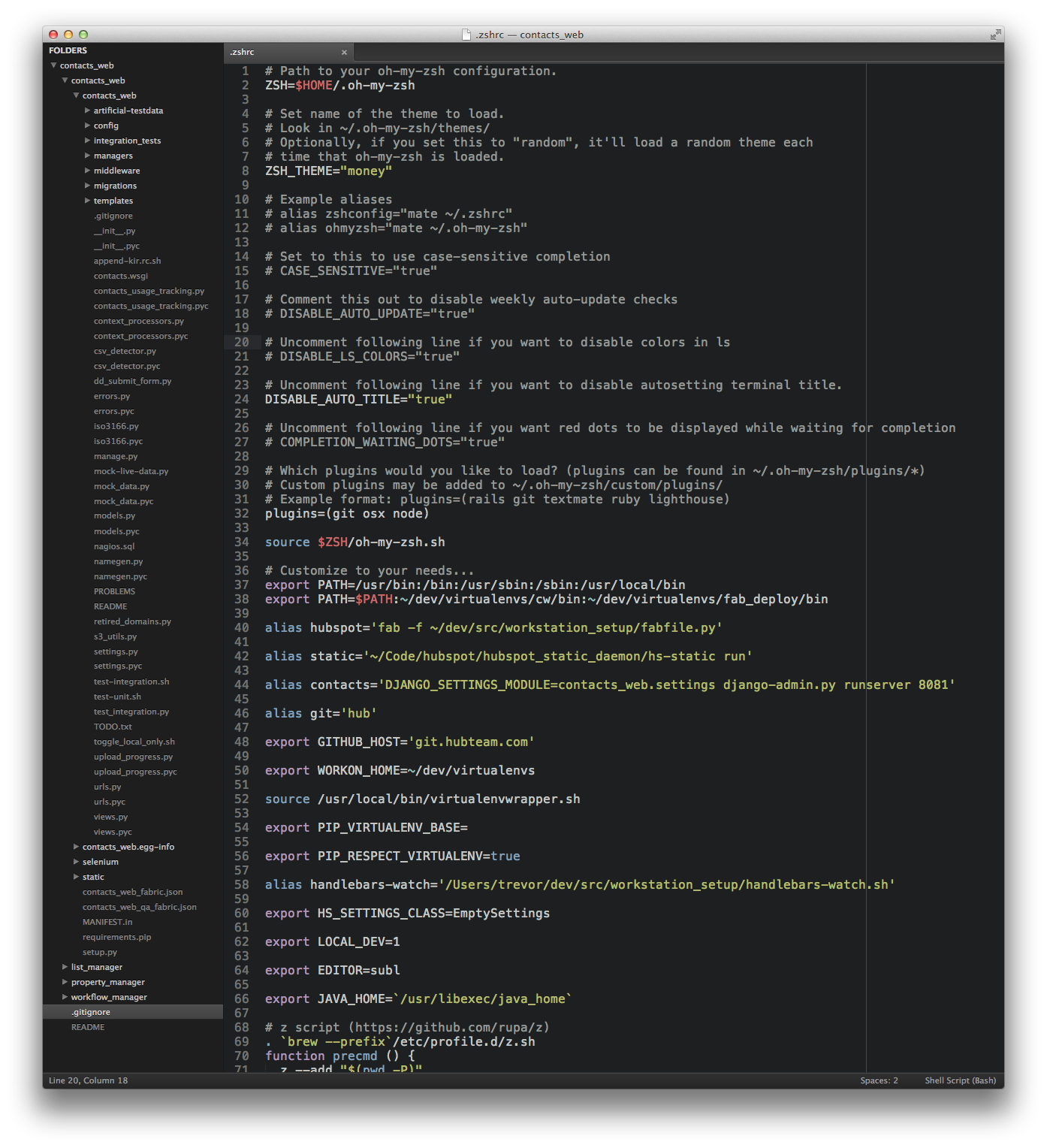Open manage.py file

(116, 456)
